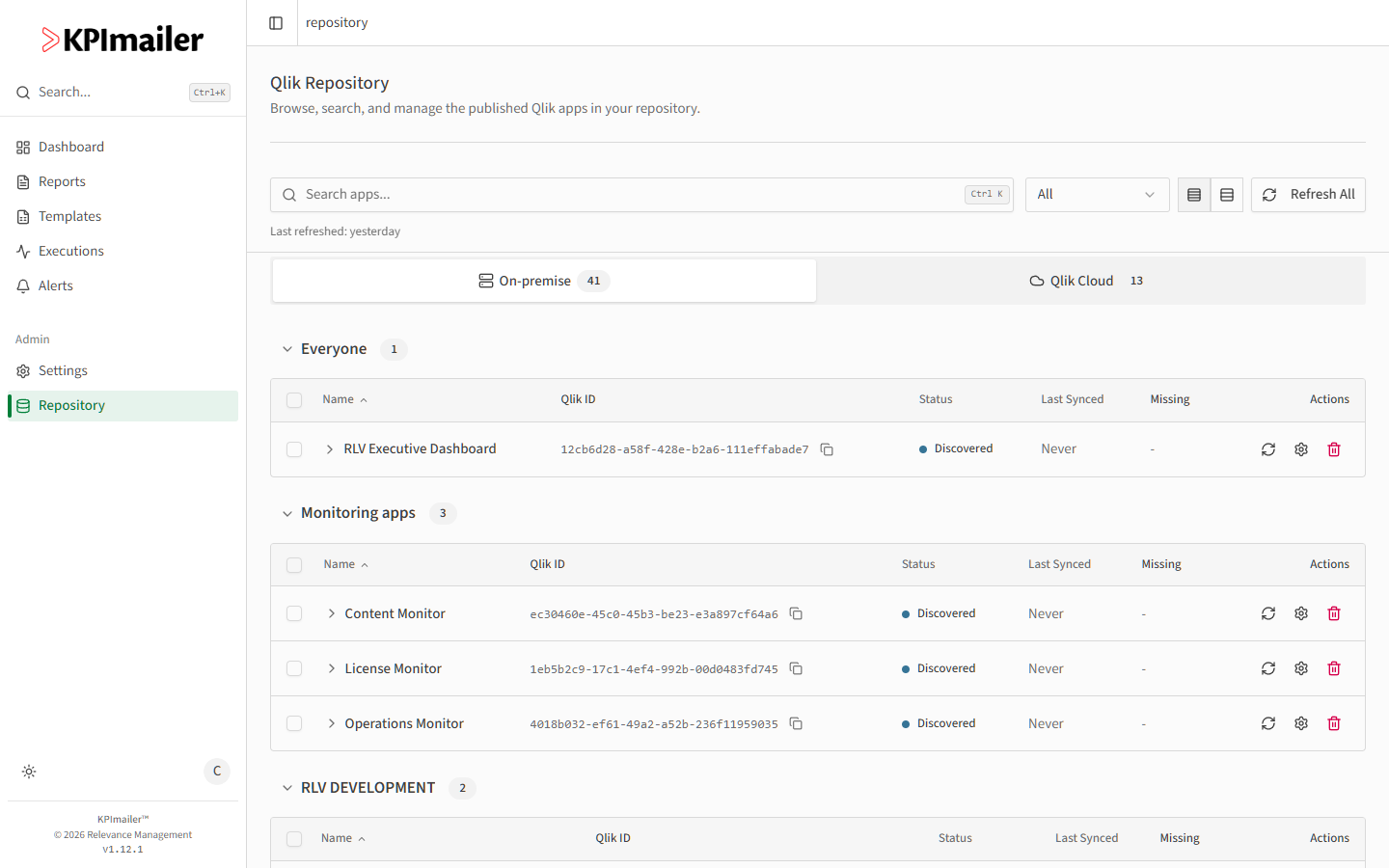The height and width of the screenshot is (868, 1389).
Task: Sort Everyone table by Name
Action: coord(344,399)
